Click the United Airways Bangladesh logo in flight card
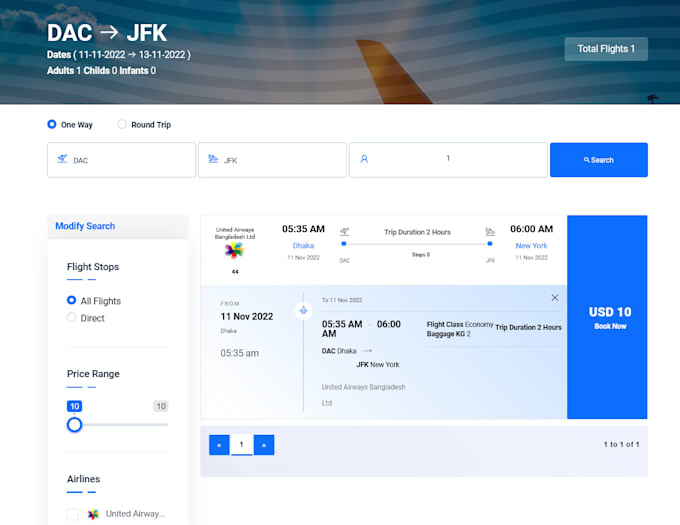This screenshot has width=680, height=525. coord(234,250)
